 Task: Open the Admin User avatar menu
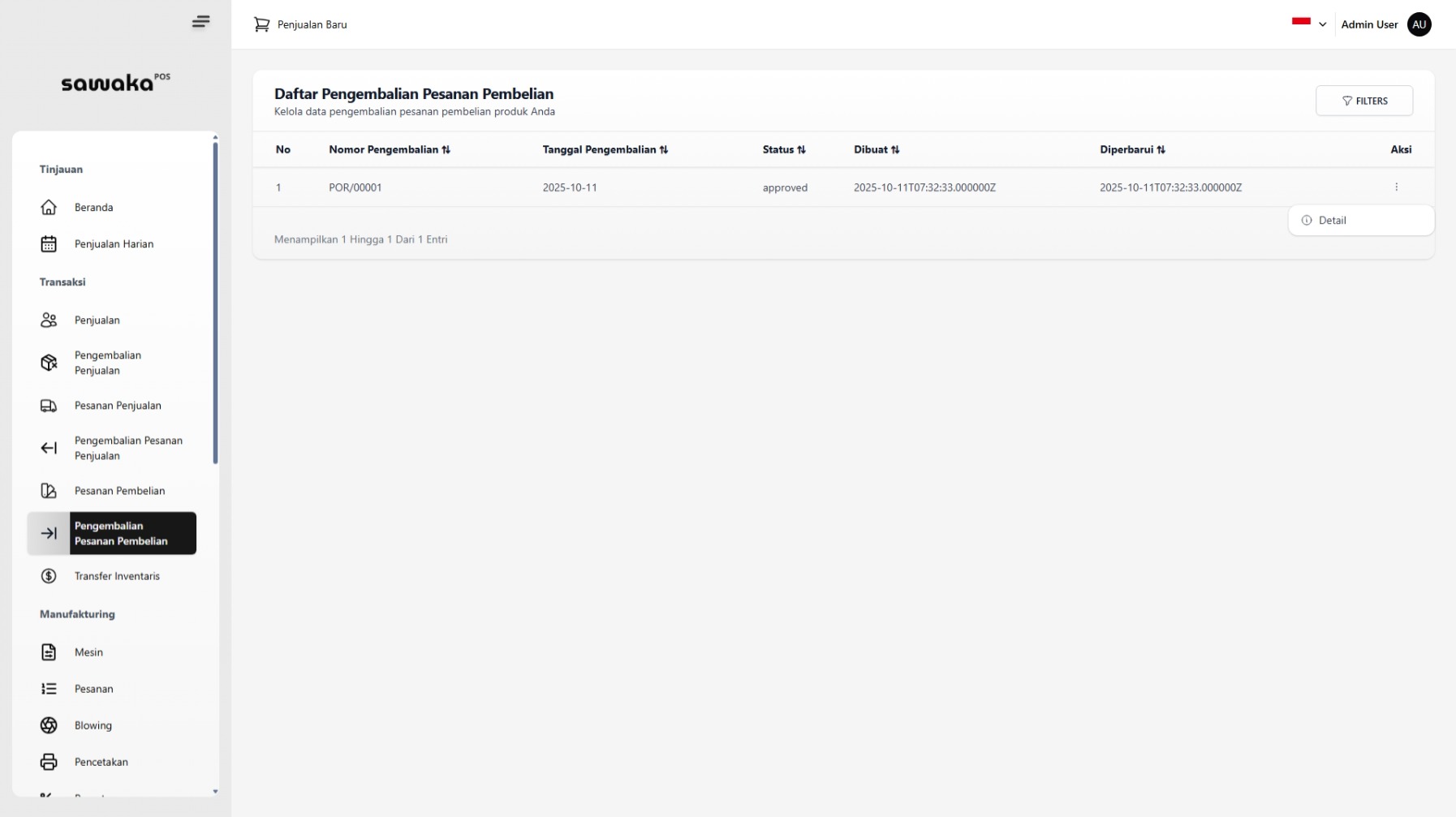(1419, 24)
